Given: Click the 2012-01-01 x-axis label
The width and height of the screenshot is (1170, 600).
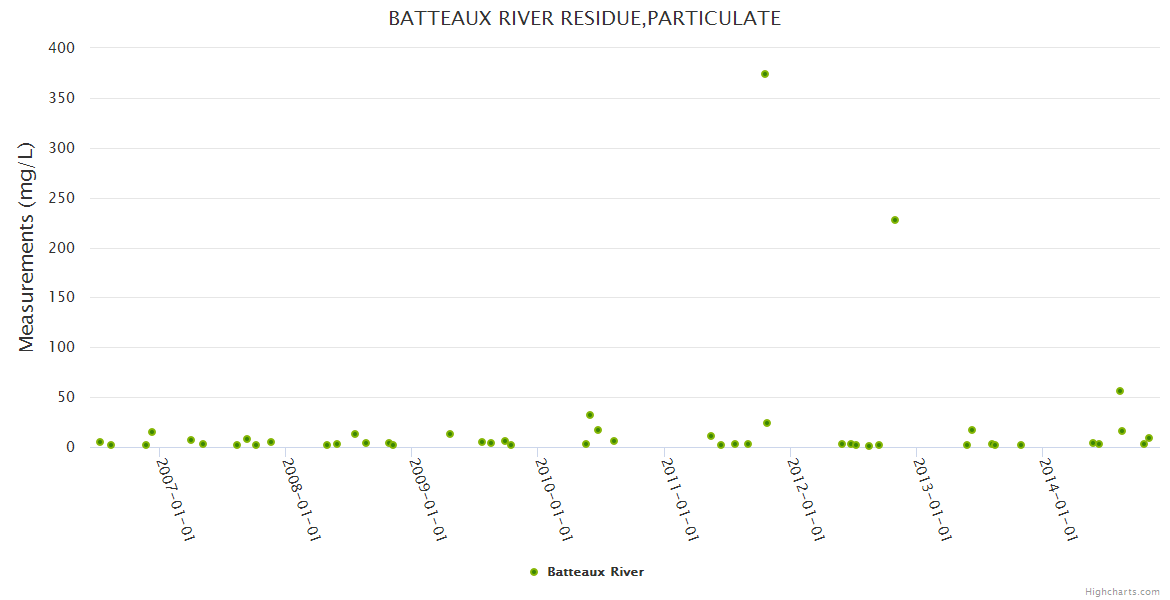Looking at the screenshot, I should coord(805,499).
